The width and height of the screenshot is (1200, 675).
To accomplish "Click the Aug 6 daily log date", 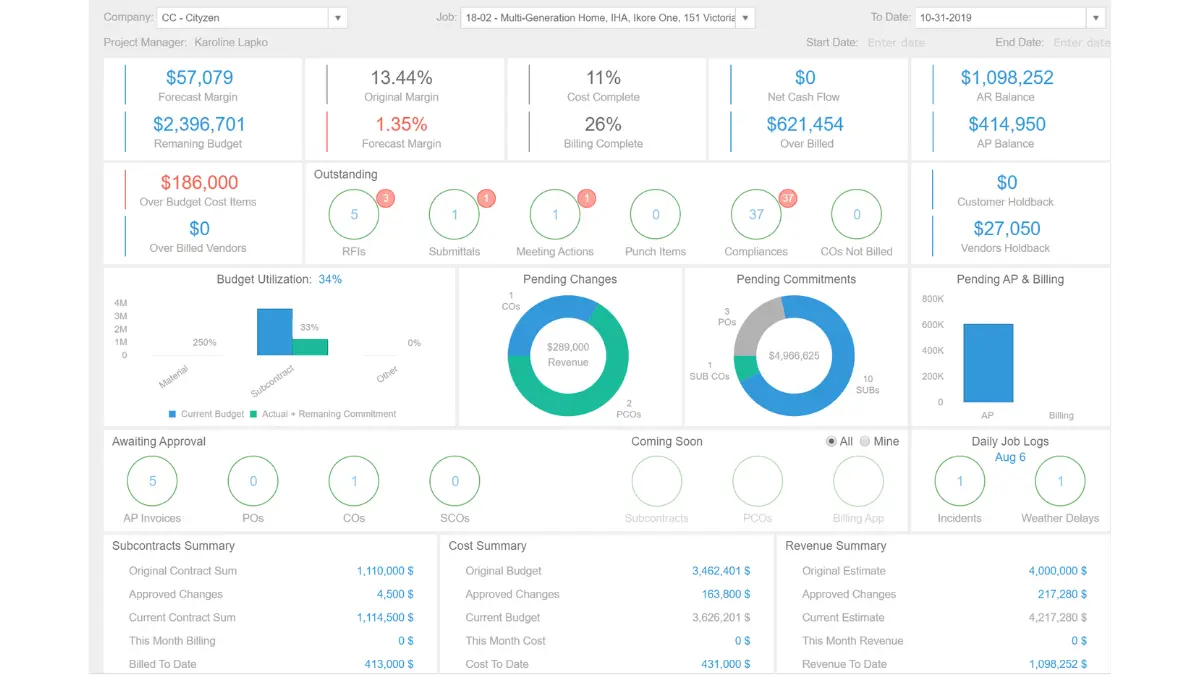I will [x=1010, y=457].
